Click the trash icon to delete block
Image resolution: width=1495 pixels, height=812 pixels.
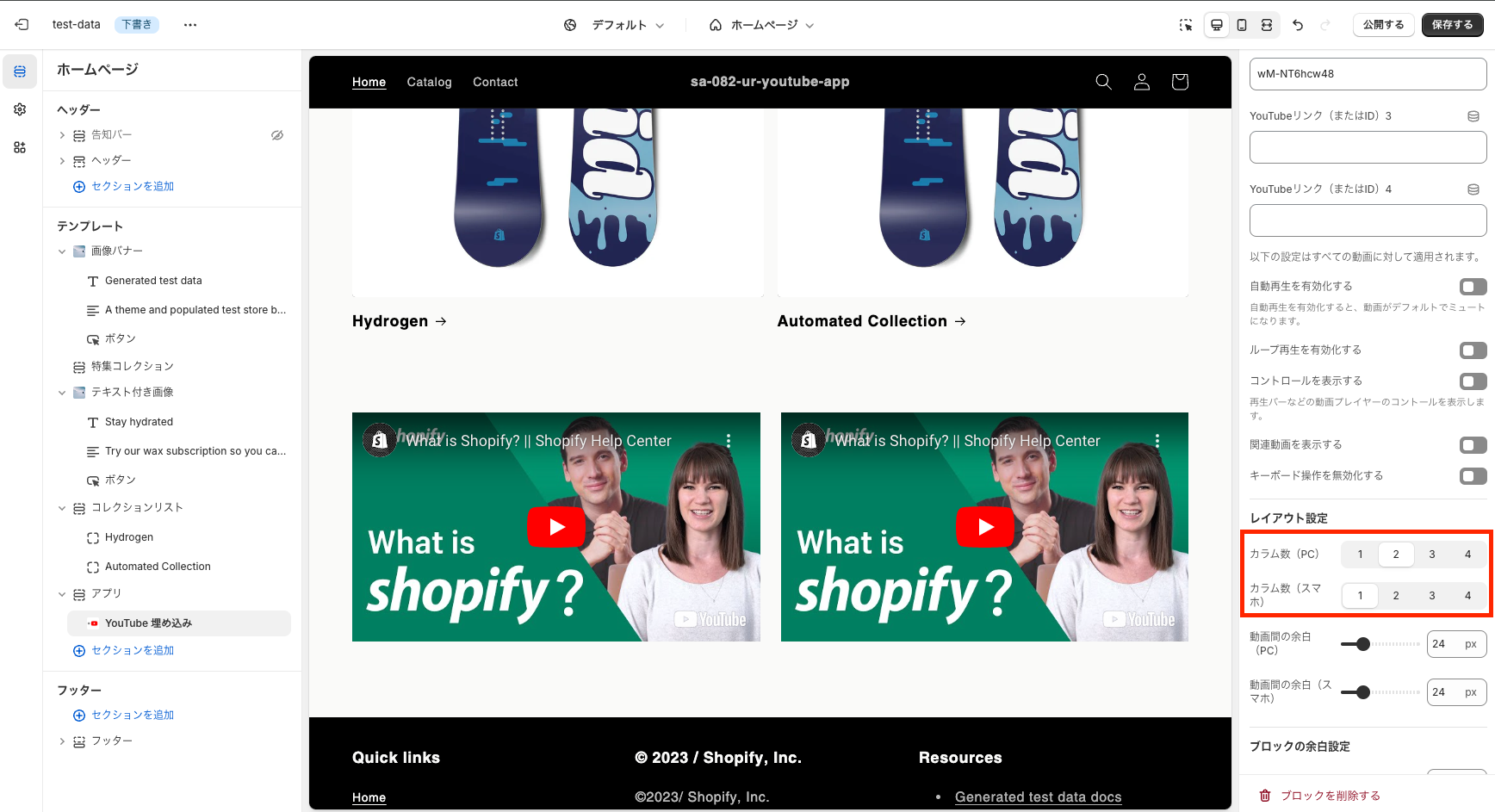click(x=1265, y=796)
